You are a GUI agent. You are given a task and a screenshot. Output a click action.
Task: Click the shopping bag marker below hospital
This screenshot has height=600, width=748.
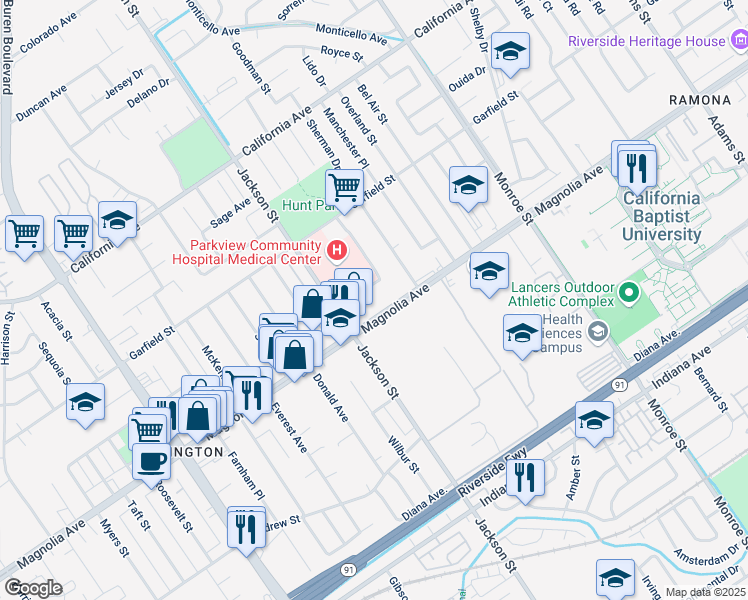[312, 305]
